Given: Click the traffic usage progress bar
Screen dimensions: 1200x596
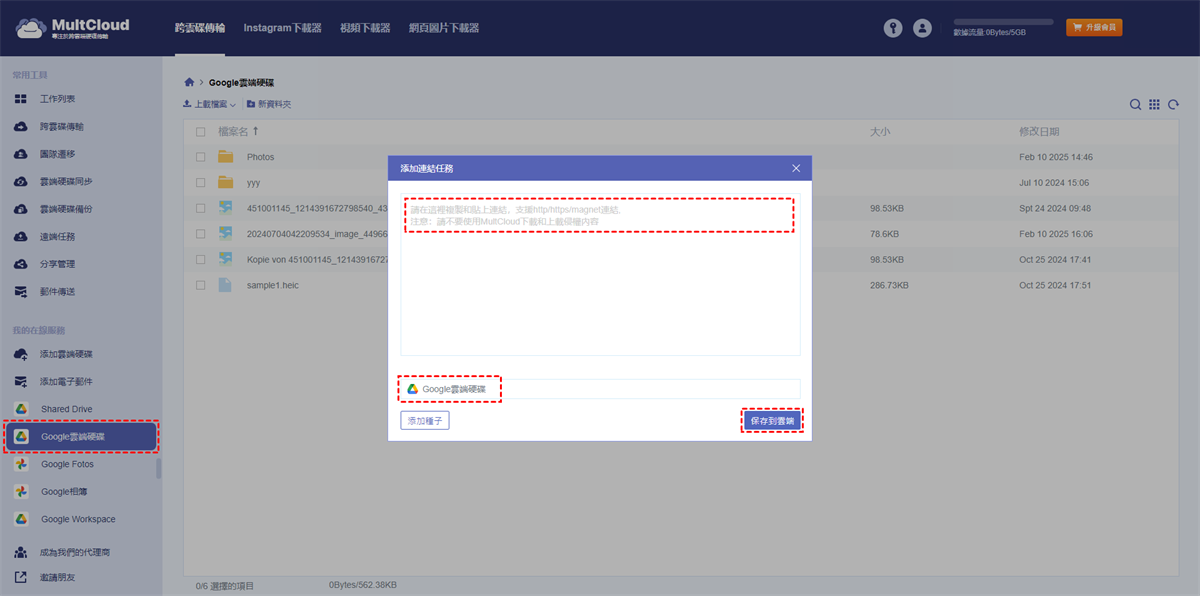Looking at the screenshot, I should tap(1003, 21).
